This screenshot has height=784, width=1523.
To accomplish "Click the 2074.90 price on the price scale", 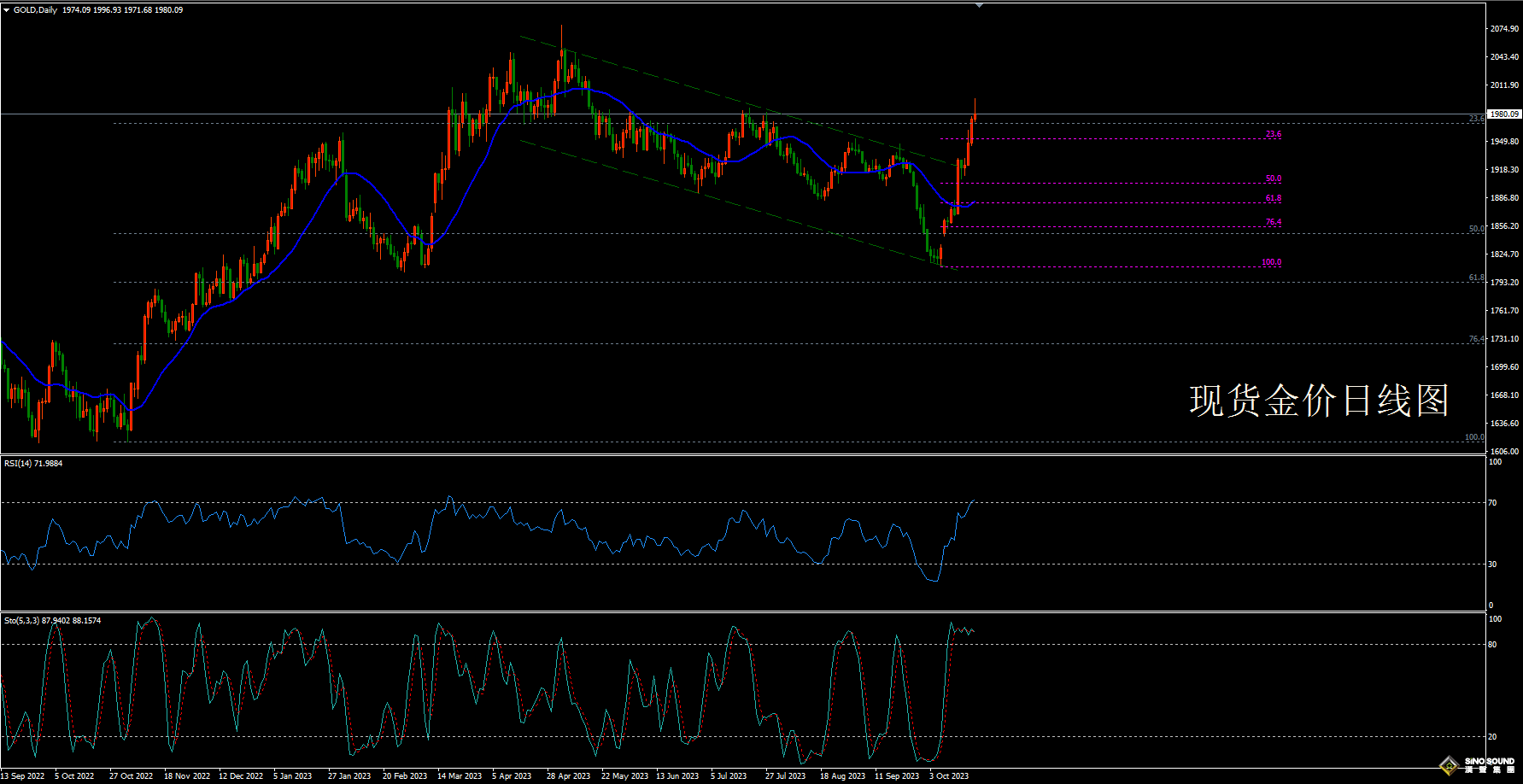I will click(1504, 29).
